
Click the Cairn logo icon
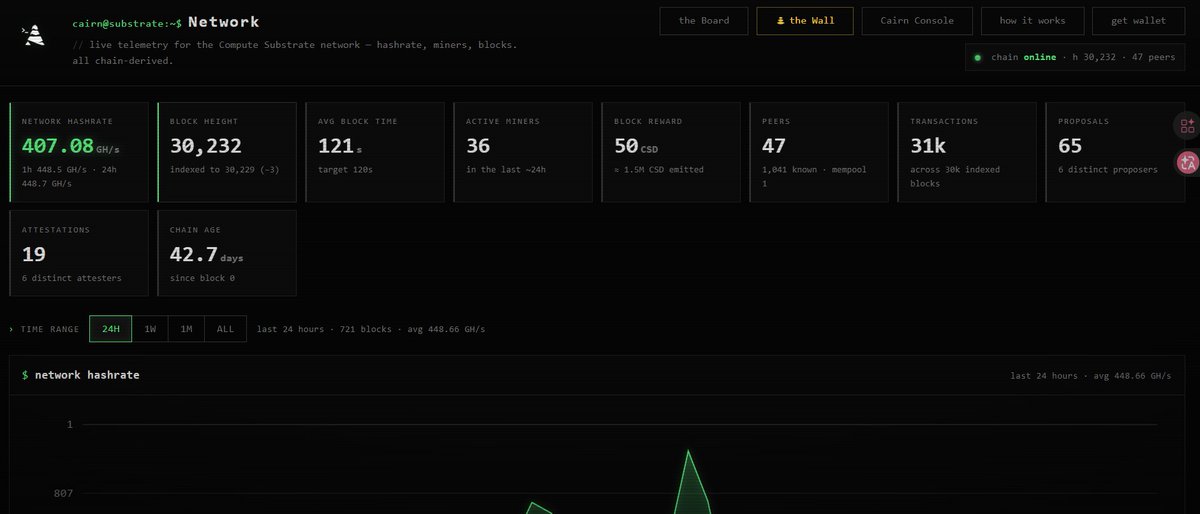[x=33, y=34]
